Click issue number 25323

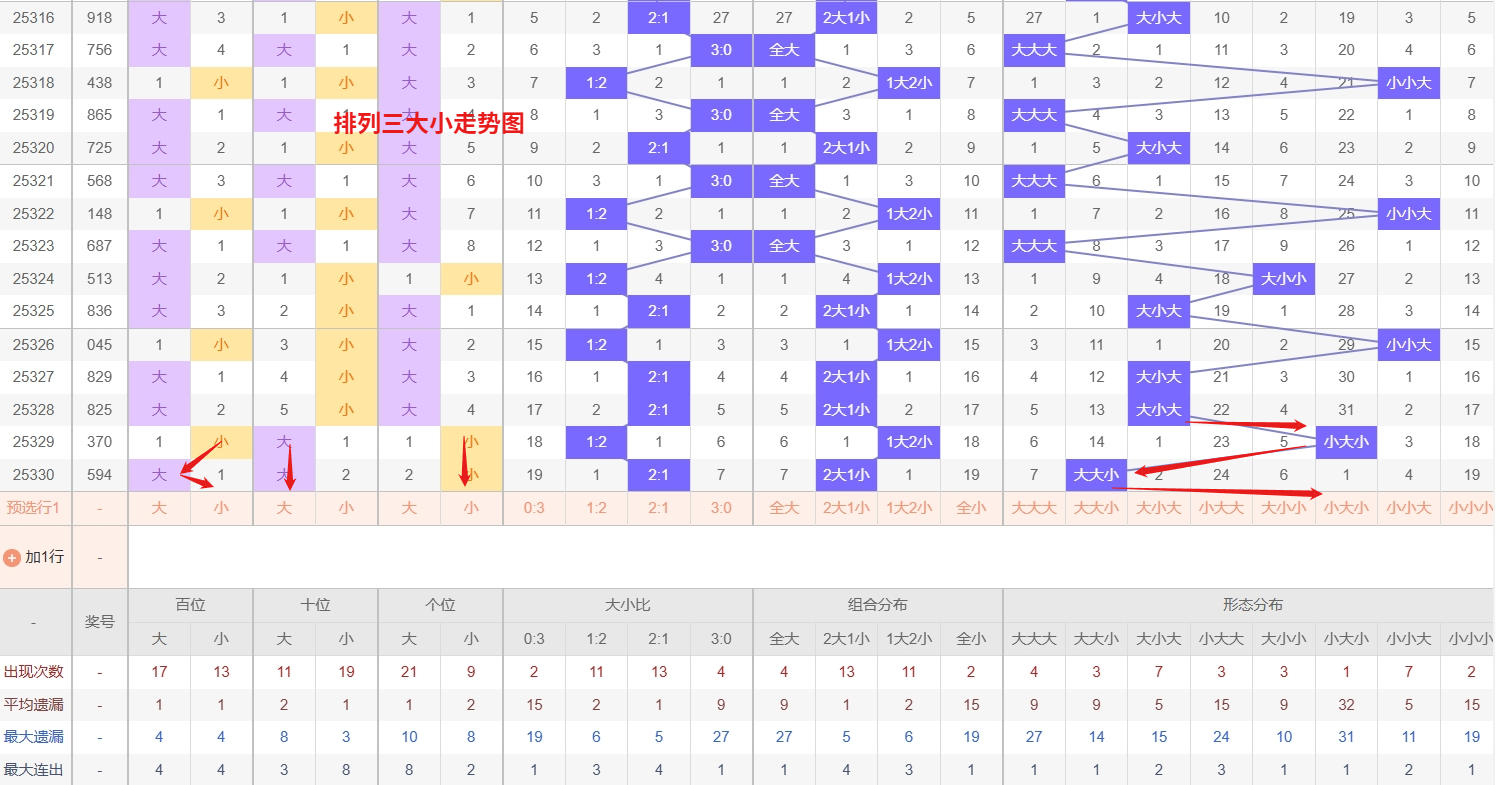pyautogui.click(x=33, y=246)
